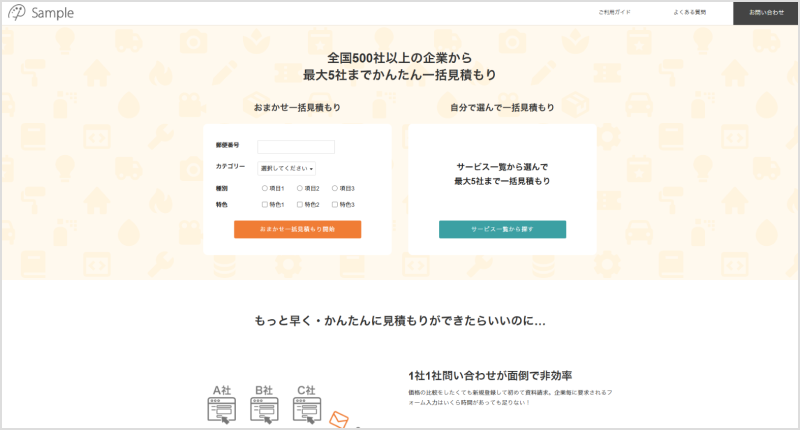Click the Sample logo icon
This screenshot has height=430, width=800.
[16, 12]
